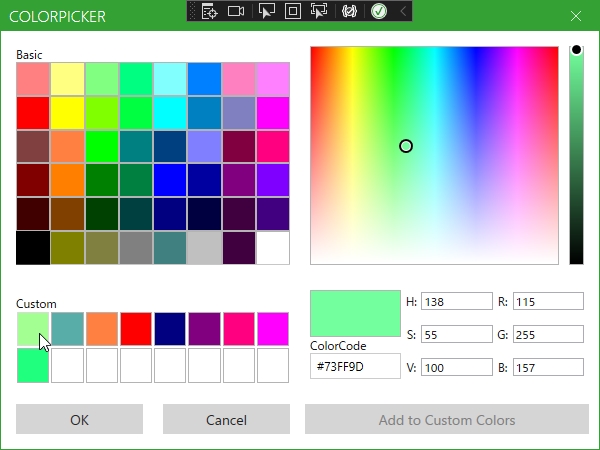This screenshot has width=600, height=450.
Task: Pick the azure blue swatch in Basic top row
Action: click(204, 79)
